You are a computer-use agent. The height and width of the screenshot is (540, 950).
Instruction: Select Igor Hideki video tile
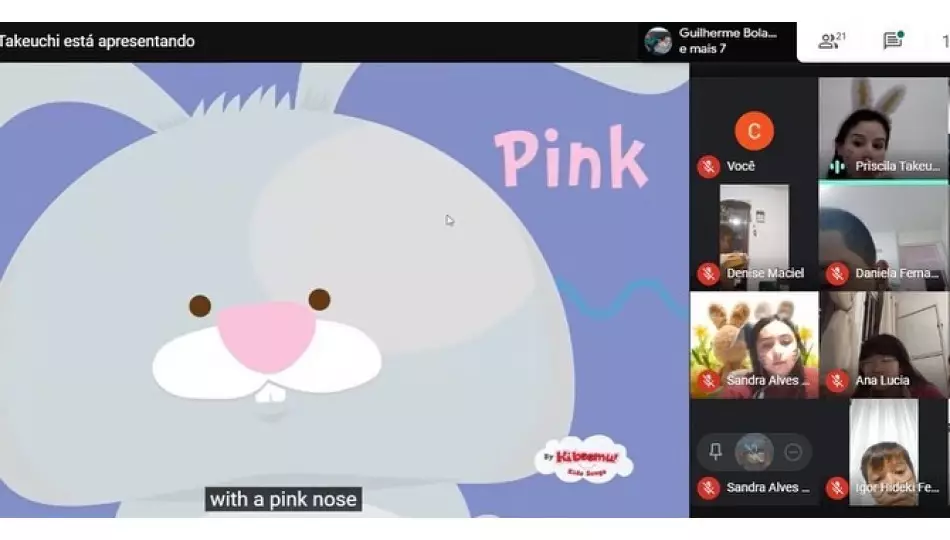click(x=884, y=452)
